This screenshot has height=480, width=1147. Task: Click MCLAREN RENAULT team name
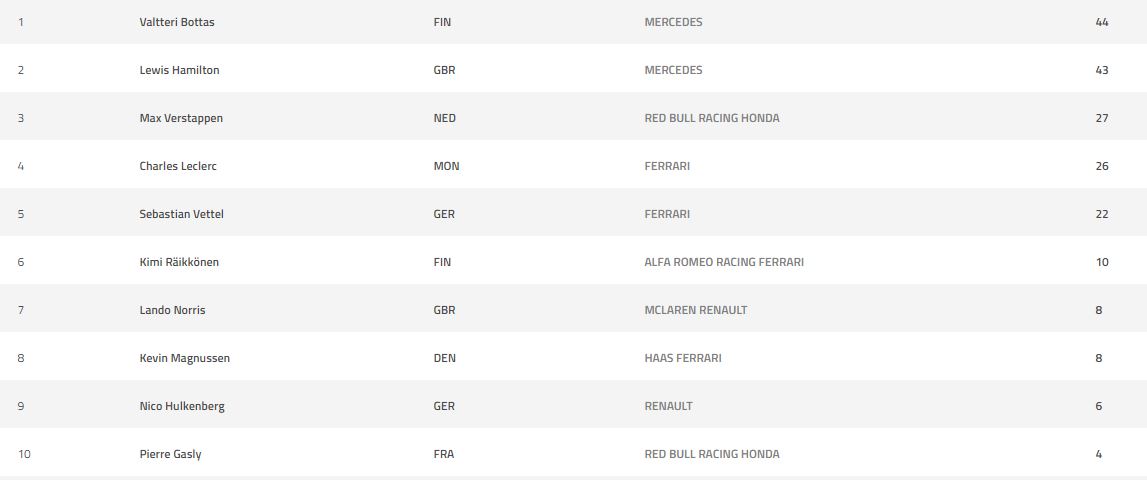tap(696, 310)
